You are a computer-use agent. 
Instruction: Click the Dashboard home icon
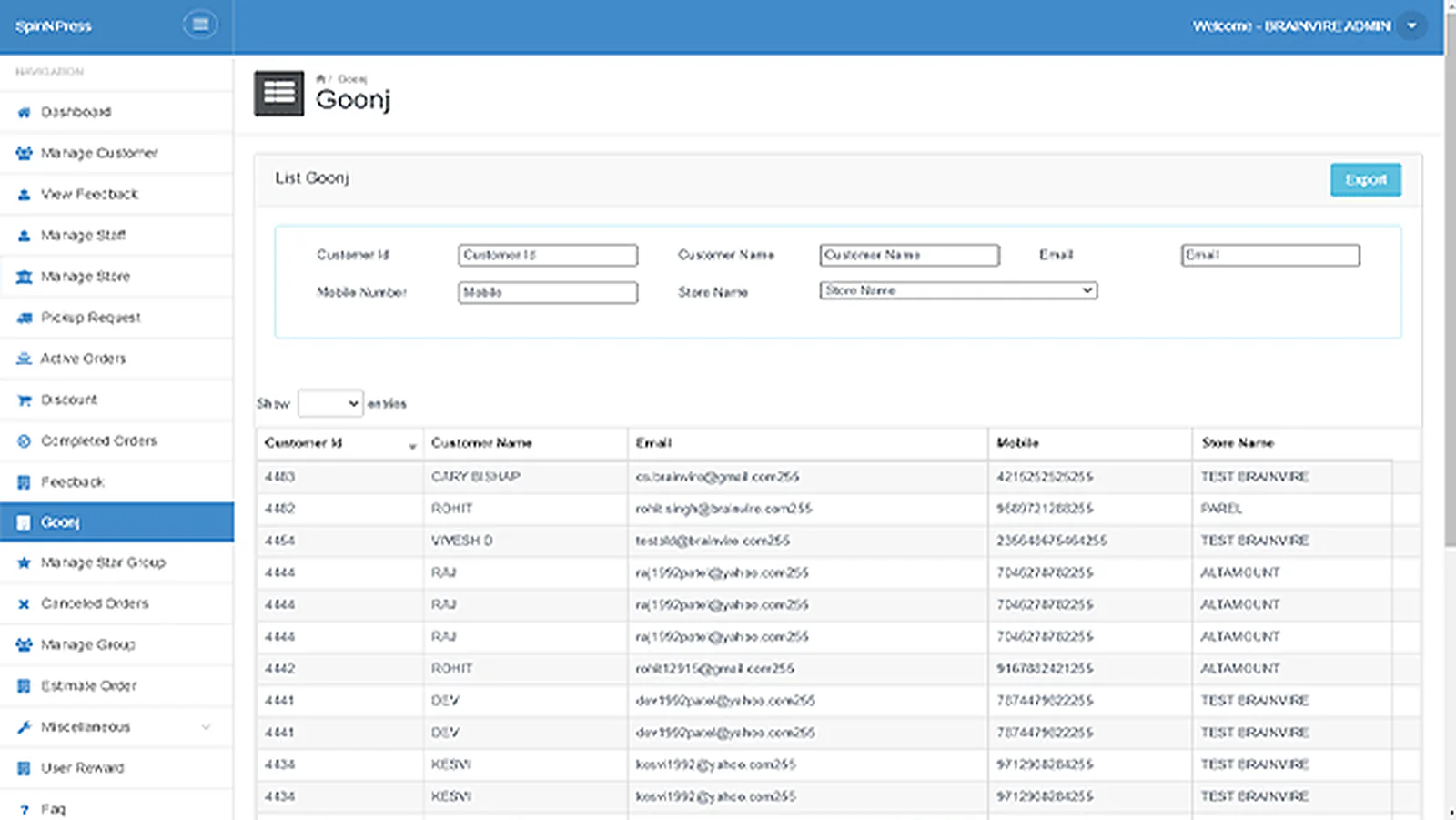pos(25,113)
